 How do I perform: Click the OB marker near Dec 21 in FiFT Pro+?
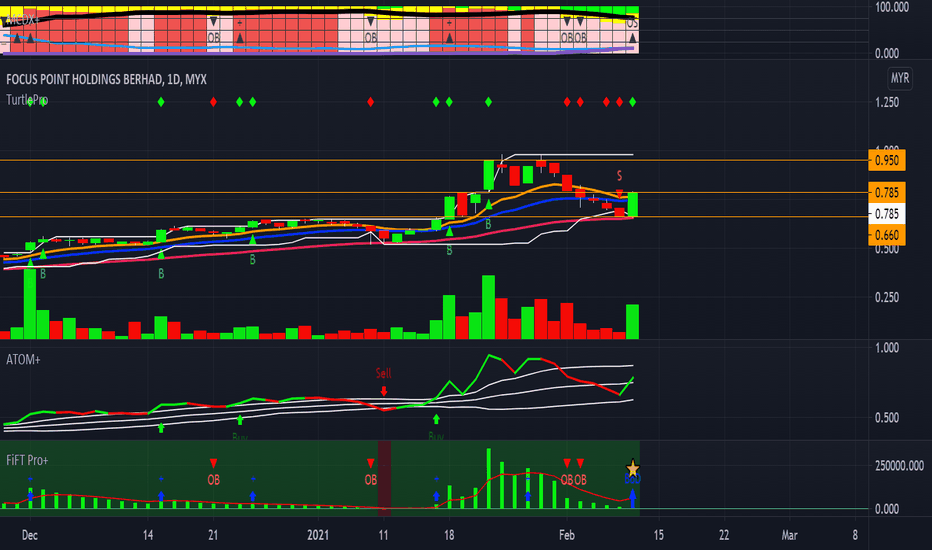pos(213,480)
